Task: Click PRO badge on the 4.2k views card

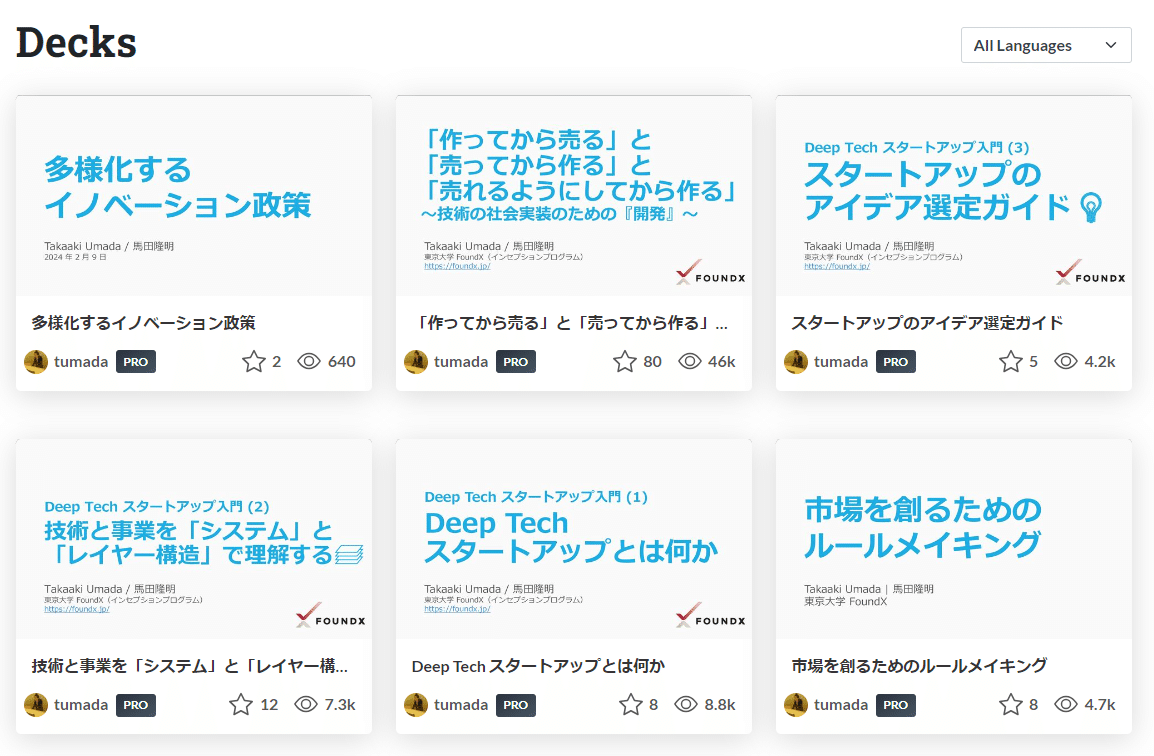Action: tap(896, 361)
